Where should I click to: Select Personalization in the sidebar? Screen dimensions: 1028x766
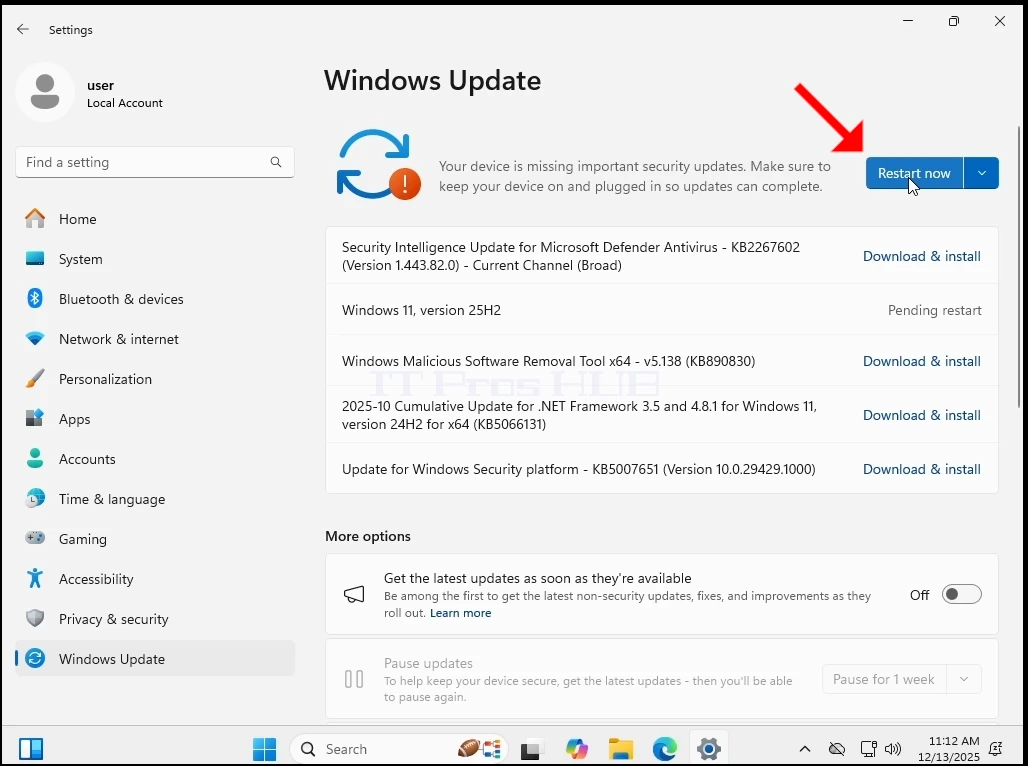155,379
